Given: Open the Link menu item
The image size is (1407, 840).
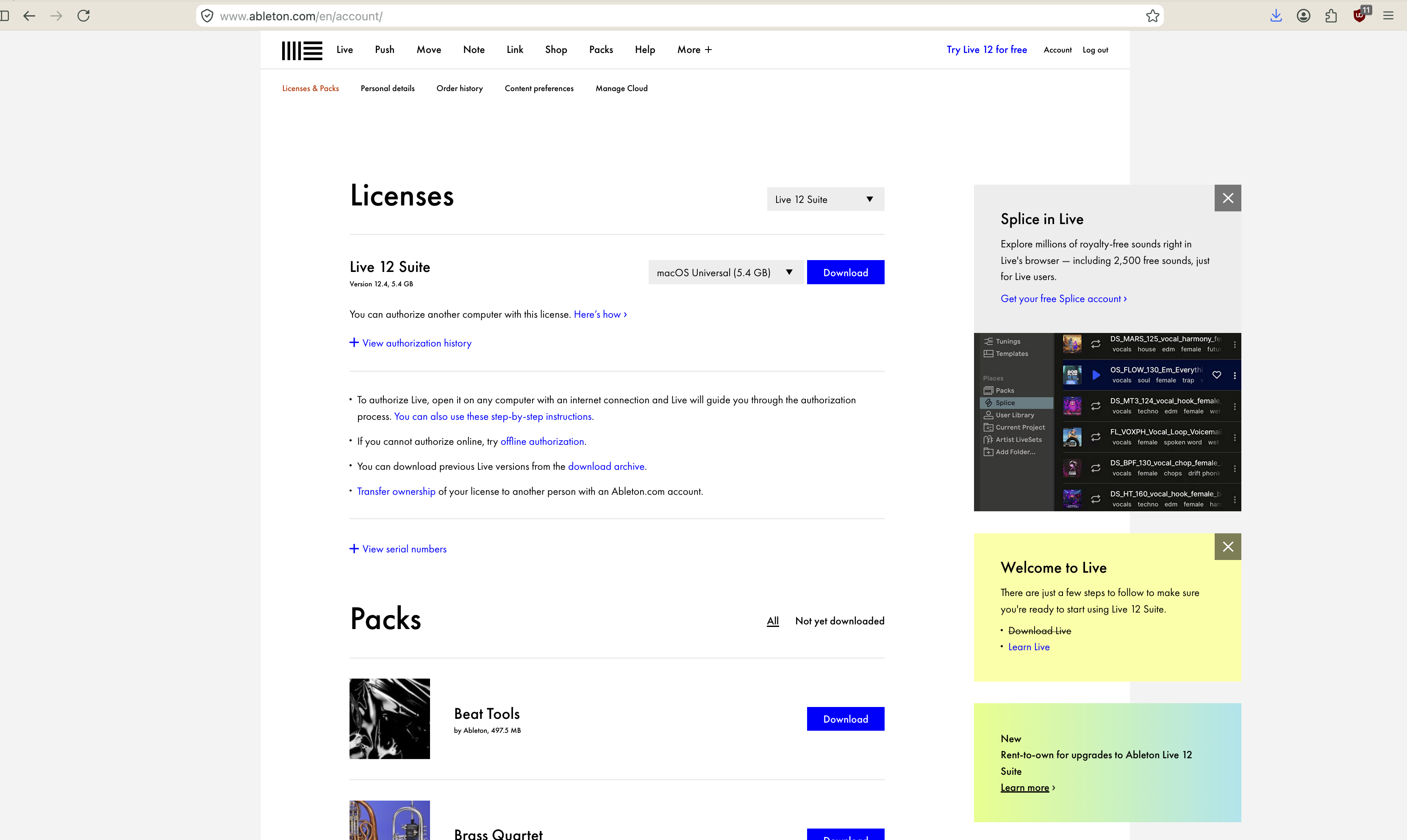Looking at the screenshot, I should coord(514,50).
